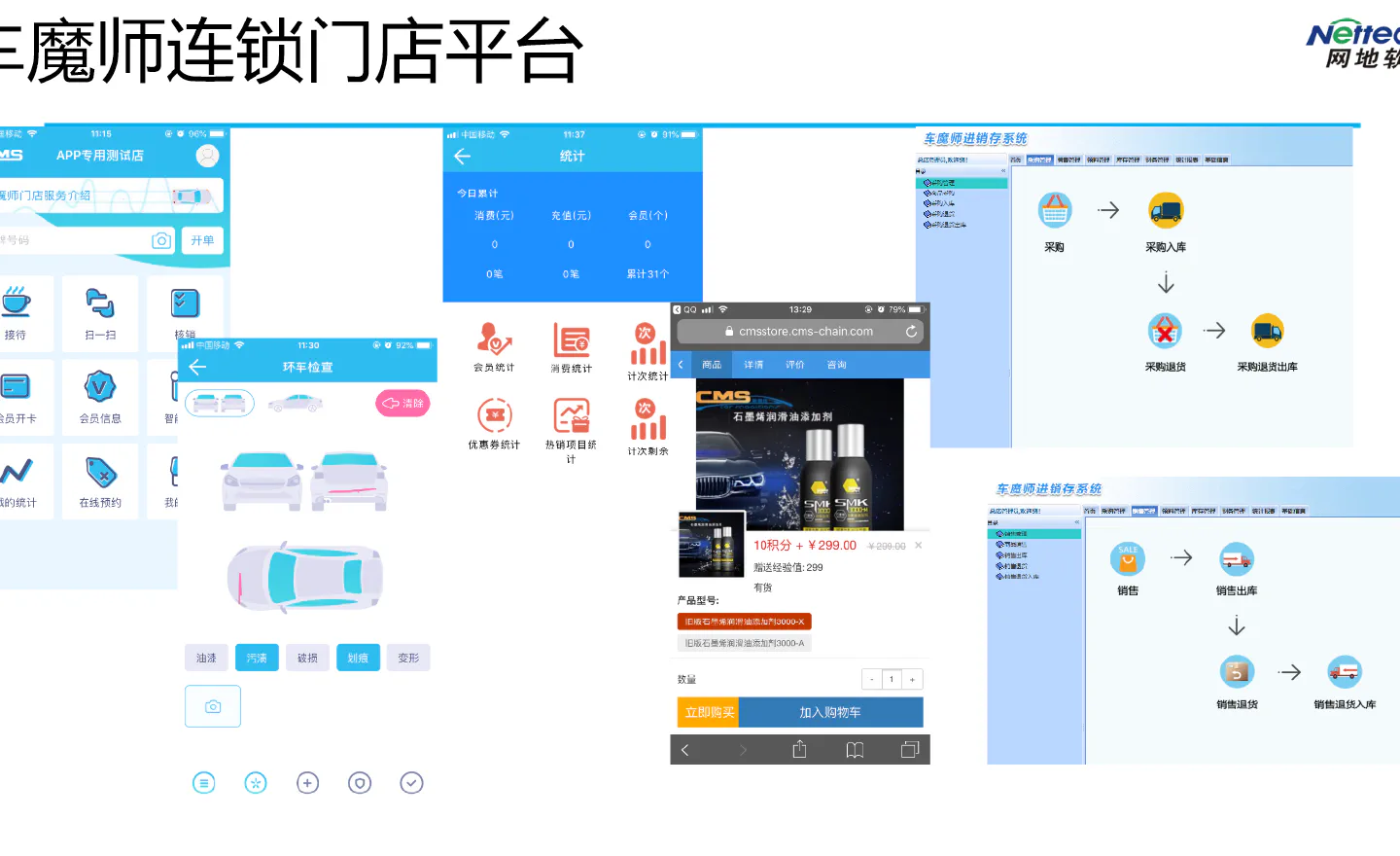Toggle the 污渍 damage type

pyautogui.click(x=257, y=658)
